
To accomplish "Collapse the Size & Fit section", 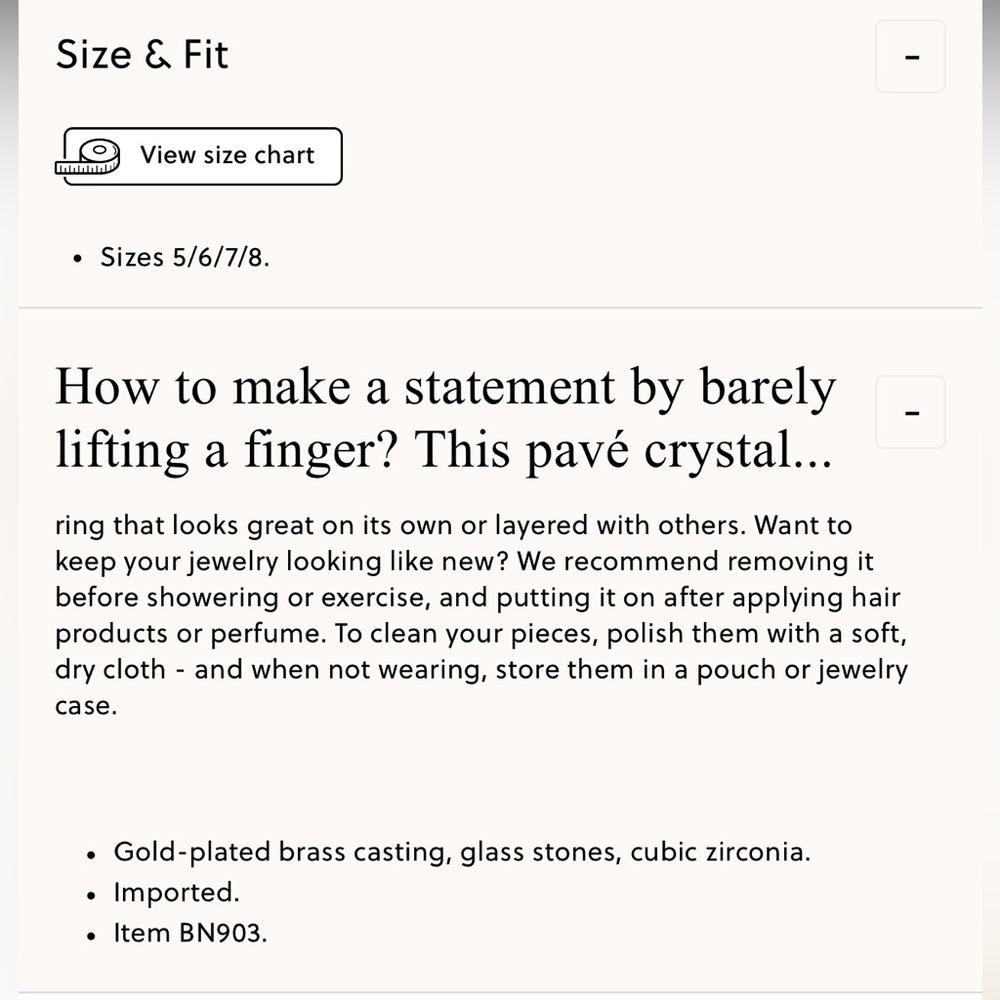I will click(x=910, y=56).
